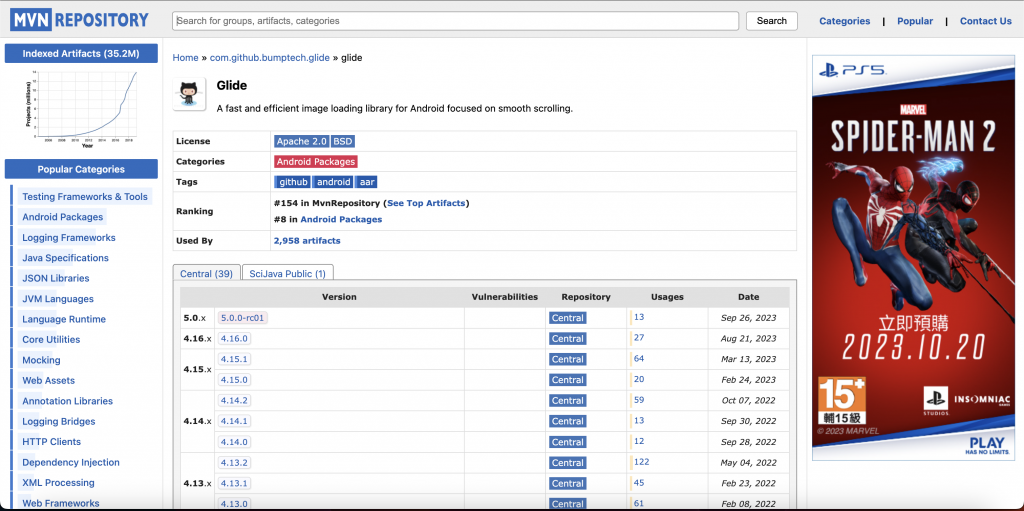The width and height of the screenshot is (1024, 511).
Task: Open version 4.15.1
Action: coord(234,359)
